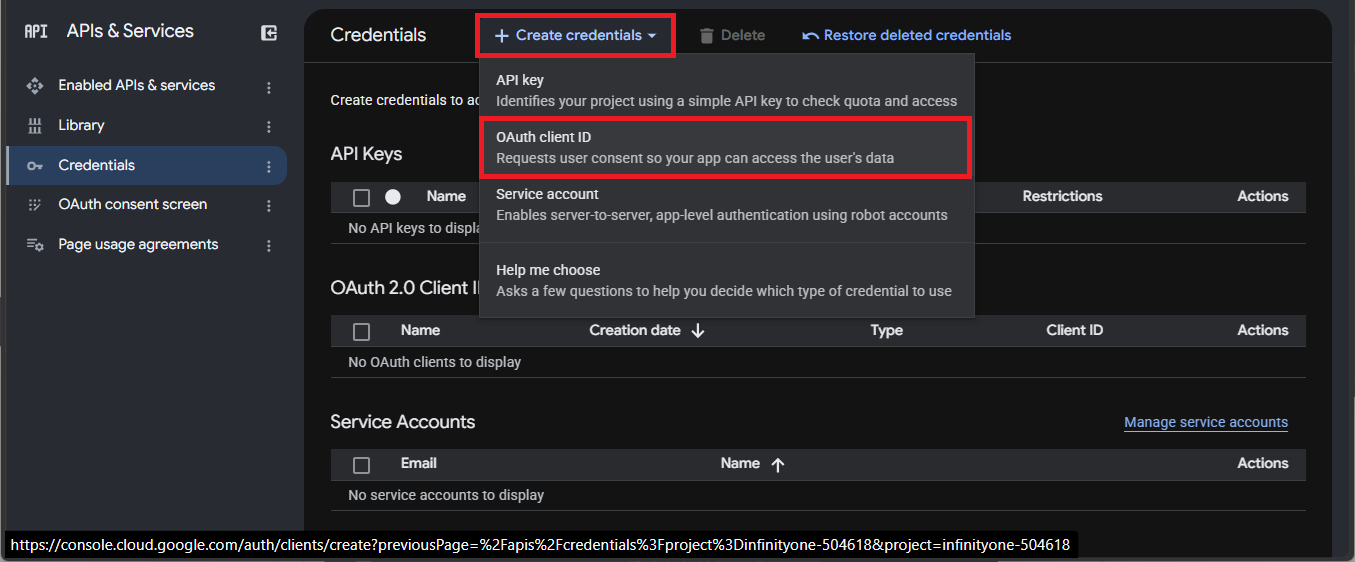Toggle the Create credentials dropdown
The width and height of the screenshot is (1355, 562).
click(575, 35)
